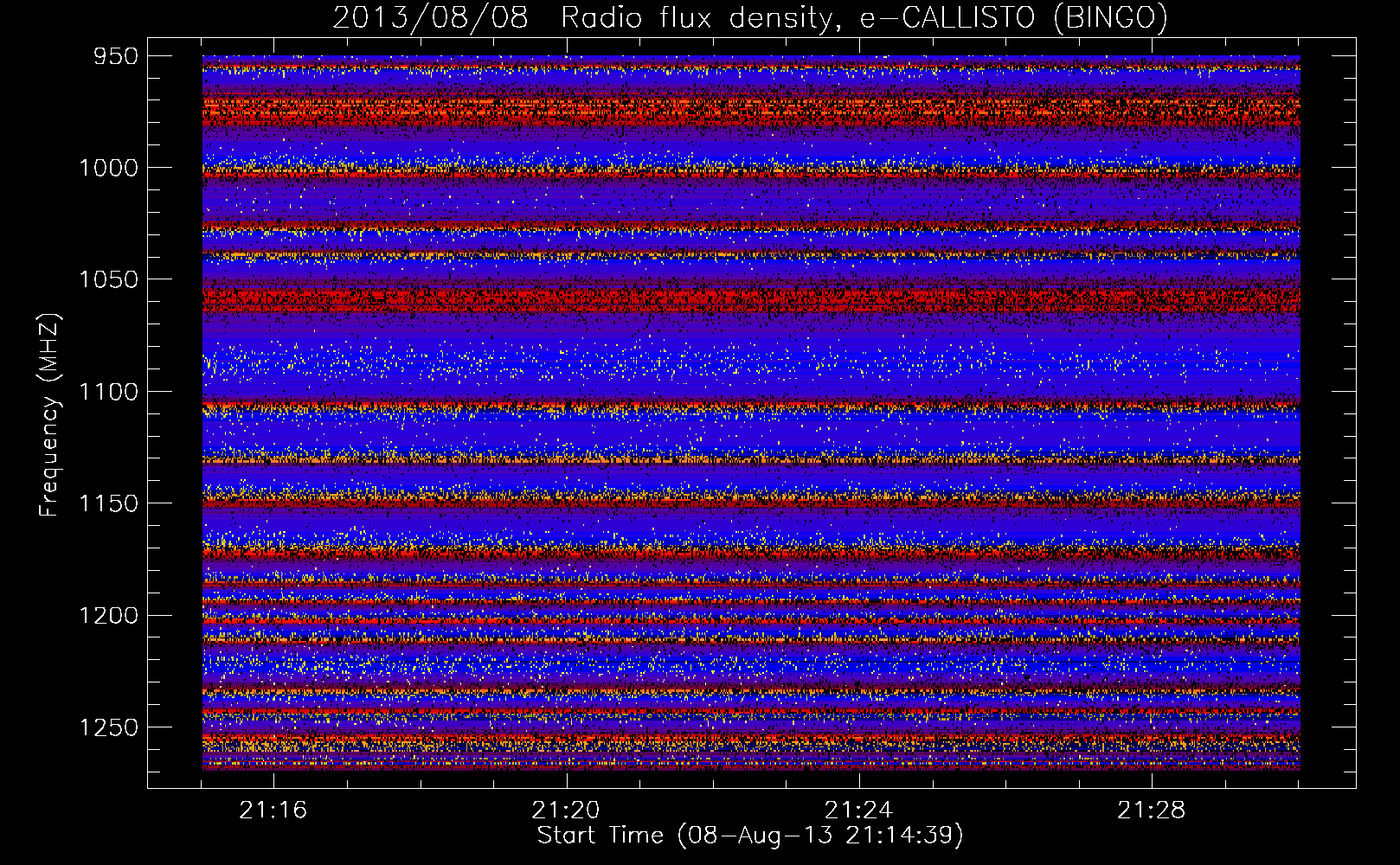Screen dimensions: 1400x865
Task: Click the 1100 frequency axis label
Action: [108, 392]
